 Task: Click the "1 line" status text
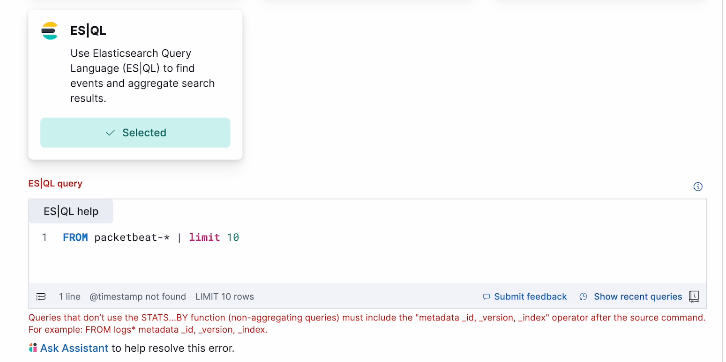pos(69,297)
